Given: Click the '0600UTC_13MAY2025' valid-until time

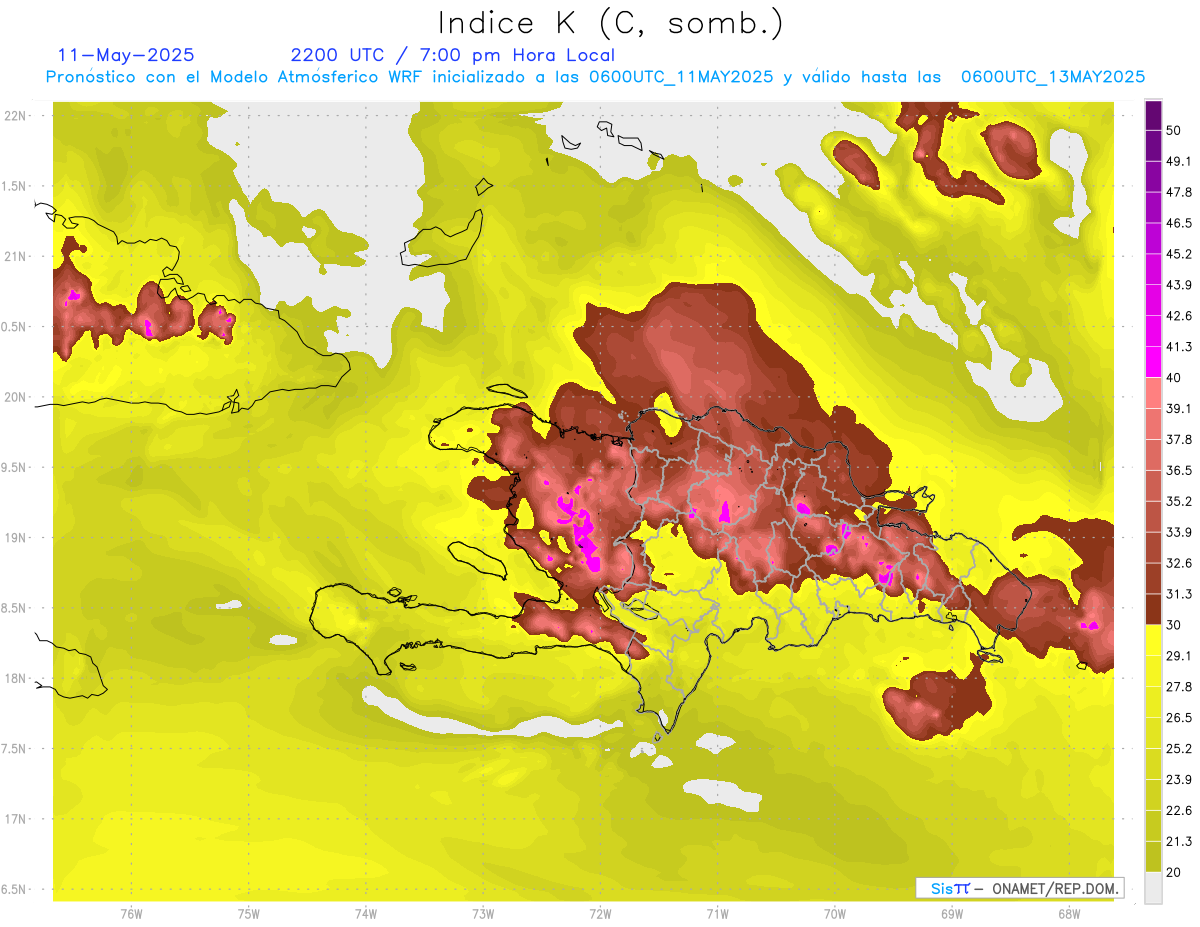Looking at the screenshot, I should pos(1053,77).
